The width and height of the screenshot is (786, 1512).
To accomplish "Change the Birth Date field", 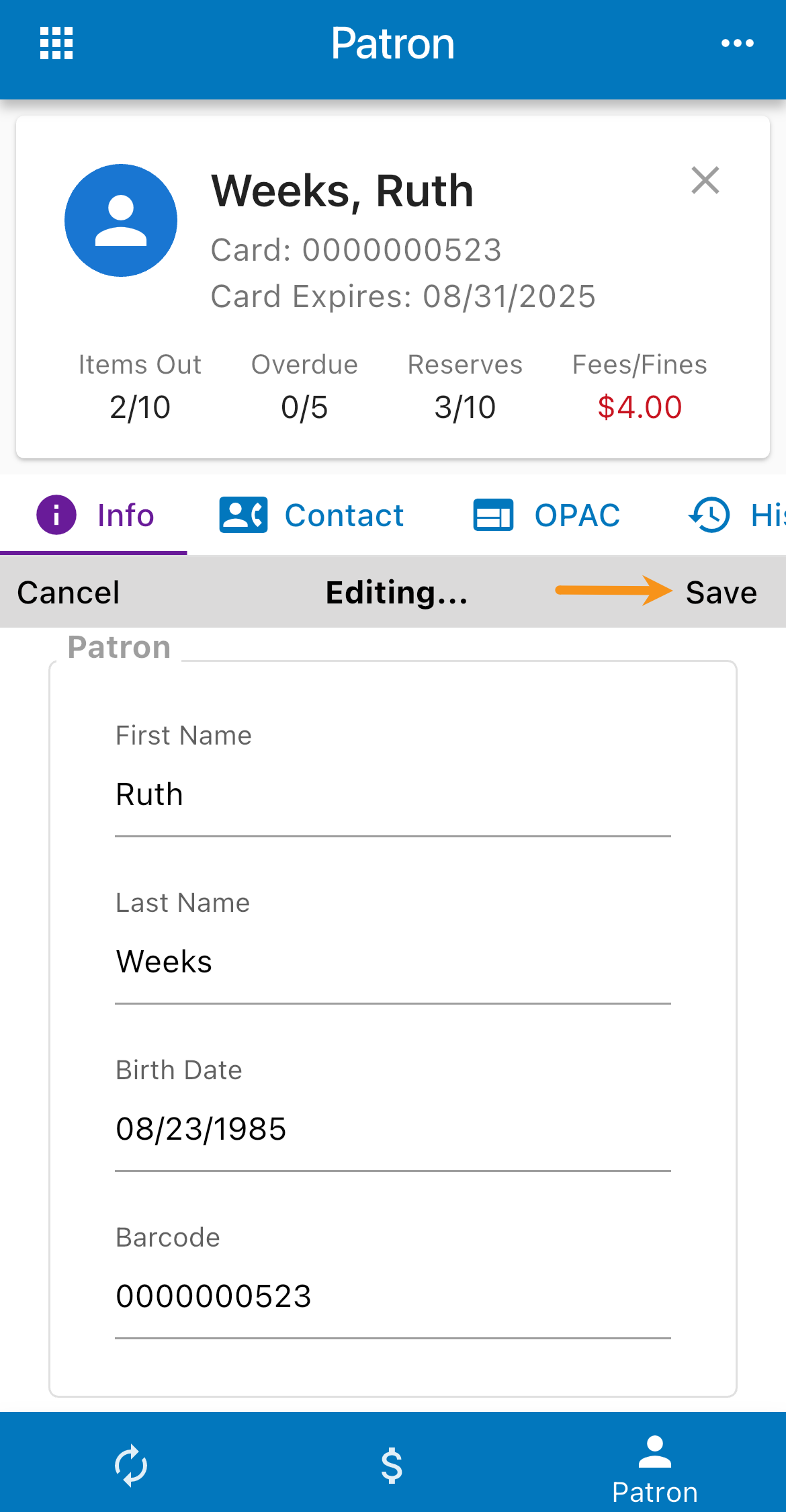I will [392, 1129].
